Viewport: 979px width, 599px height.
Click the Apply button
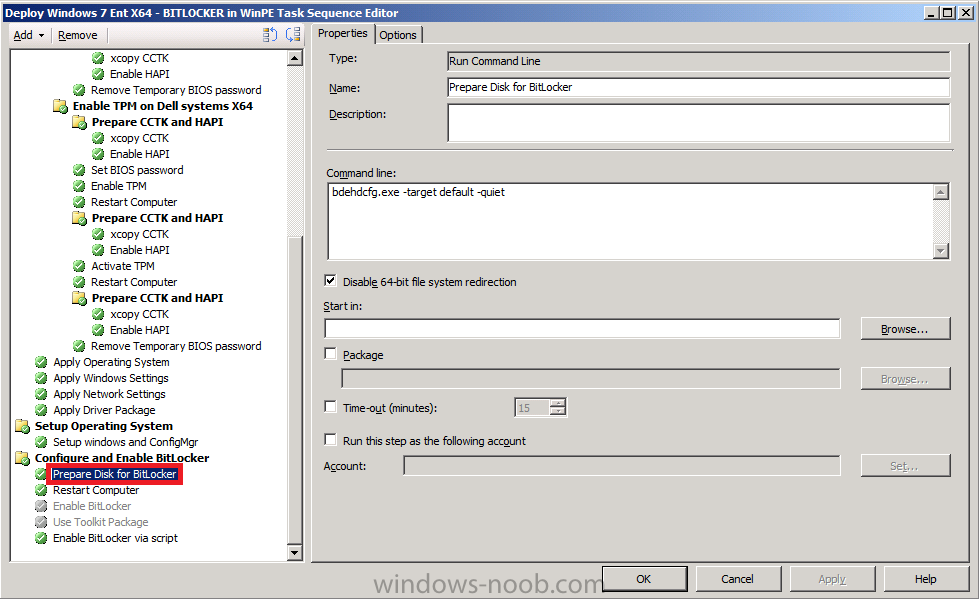point(832,579)
